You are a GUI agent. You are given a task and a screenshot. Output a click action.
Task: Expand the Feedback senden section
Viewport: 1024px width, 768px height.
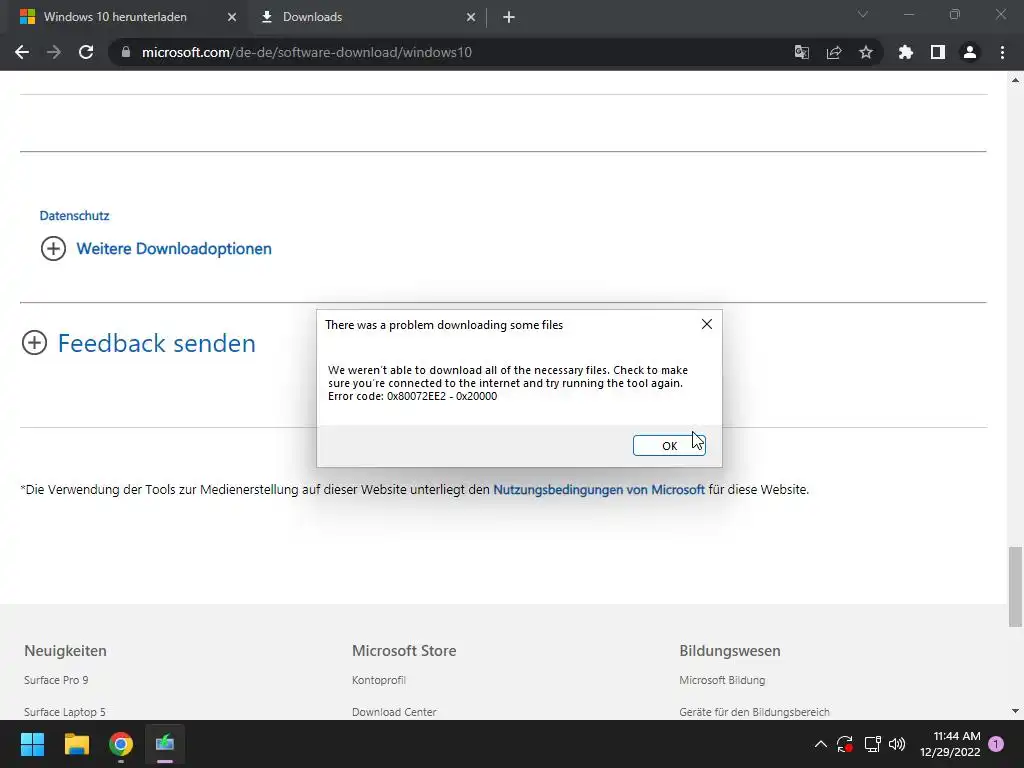(x=138, y=343)
